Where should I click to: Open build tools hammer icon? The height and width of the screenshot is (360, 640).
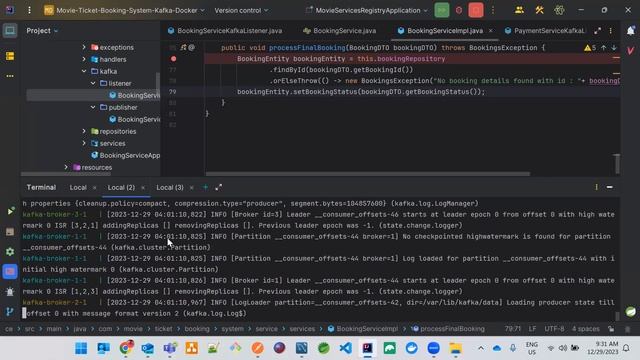pos(540,10)
